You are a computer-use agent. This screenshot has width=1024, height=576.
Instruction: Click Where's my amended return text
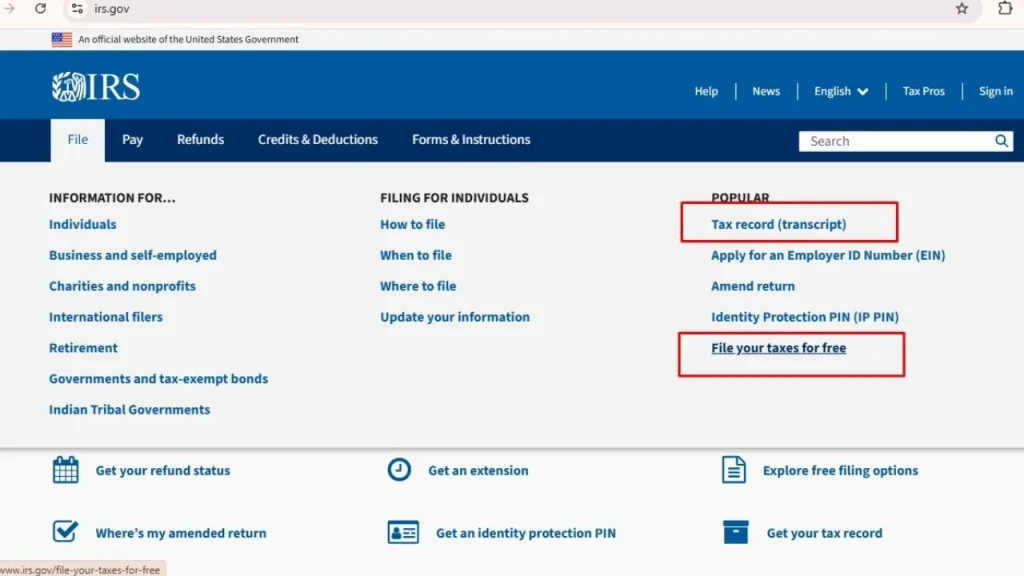[x=181, y=533]
